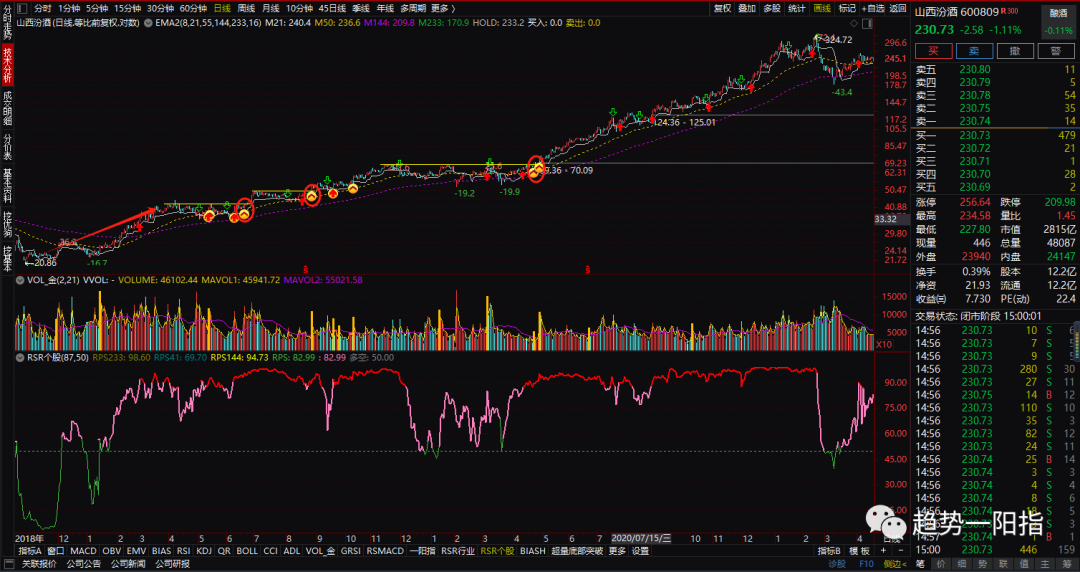
Task: Toggle the 多股 multi-stock view
Action: [x=771, y=8]
